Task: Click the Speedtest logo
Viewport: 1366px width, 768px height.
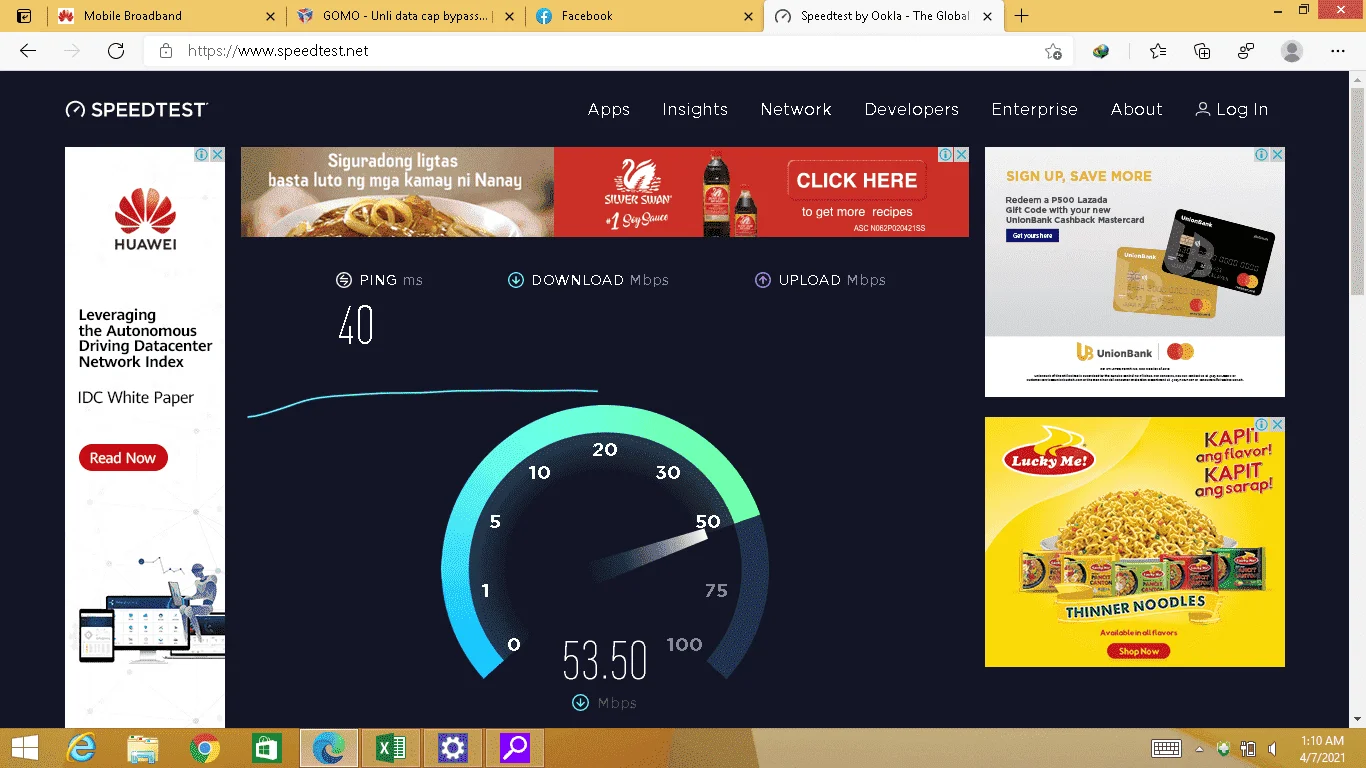Action: [137, 109]
